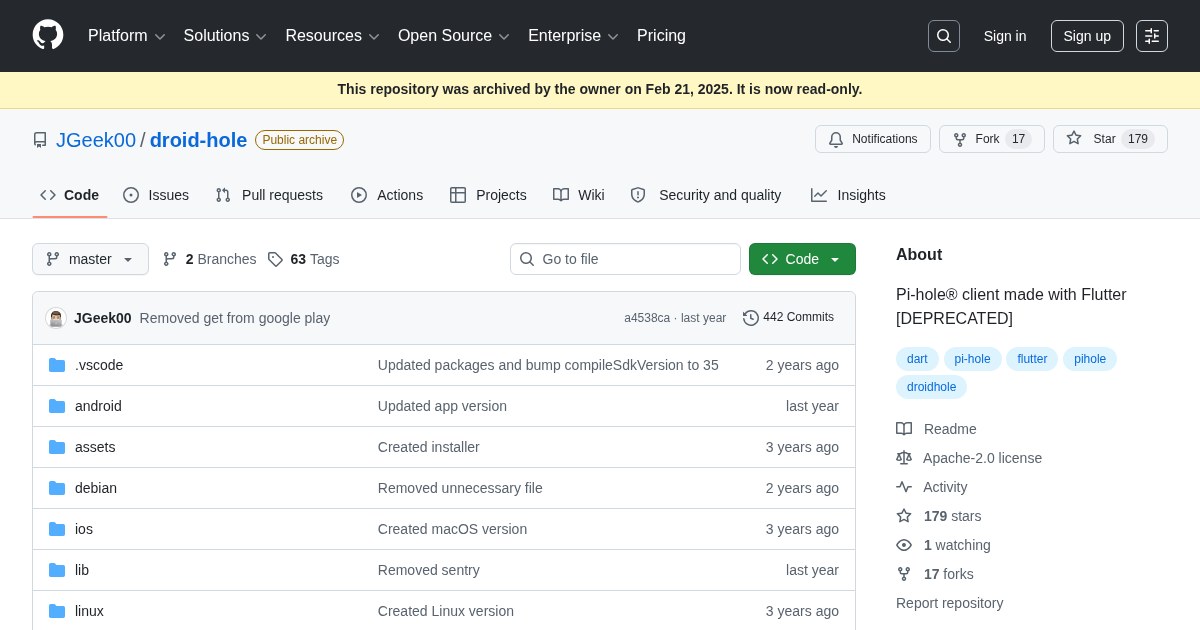Click the assets folder icon

point(57,447)
